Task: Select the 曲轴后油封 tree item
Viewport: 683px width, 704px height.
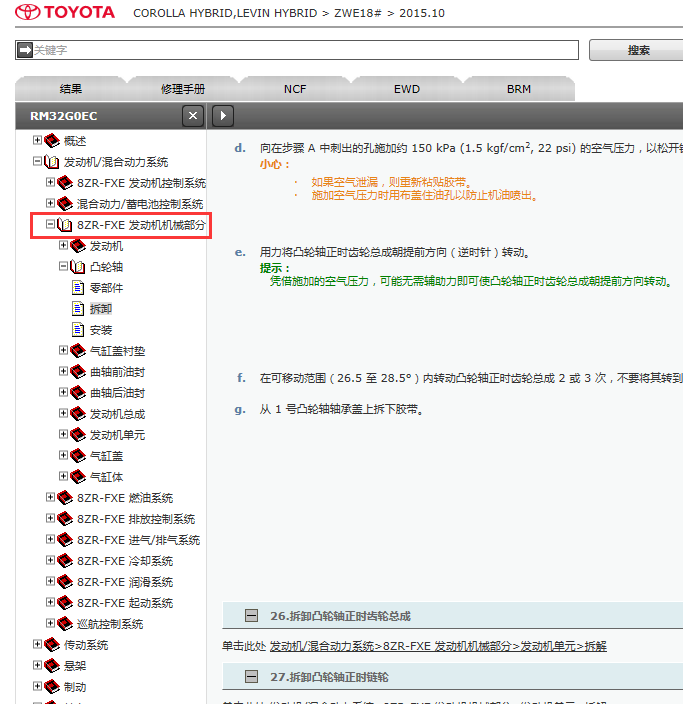Action: pyautogui.click(x=117, y=393)
